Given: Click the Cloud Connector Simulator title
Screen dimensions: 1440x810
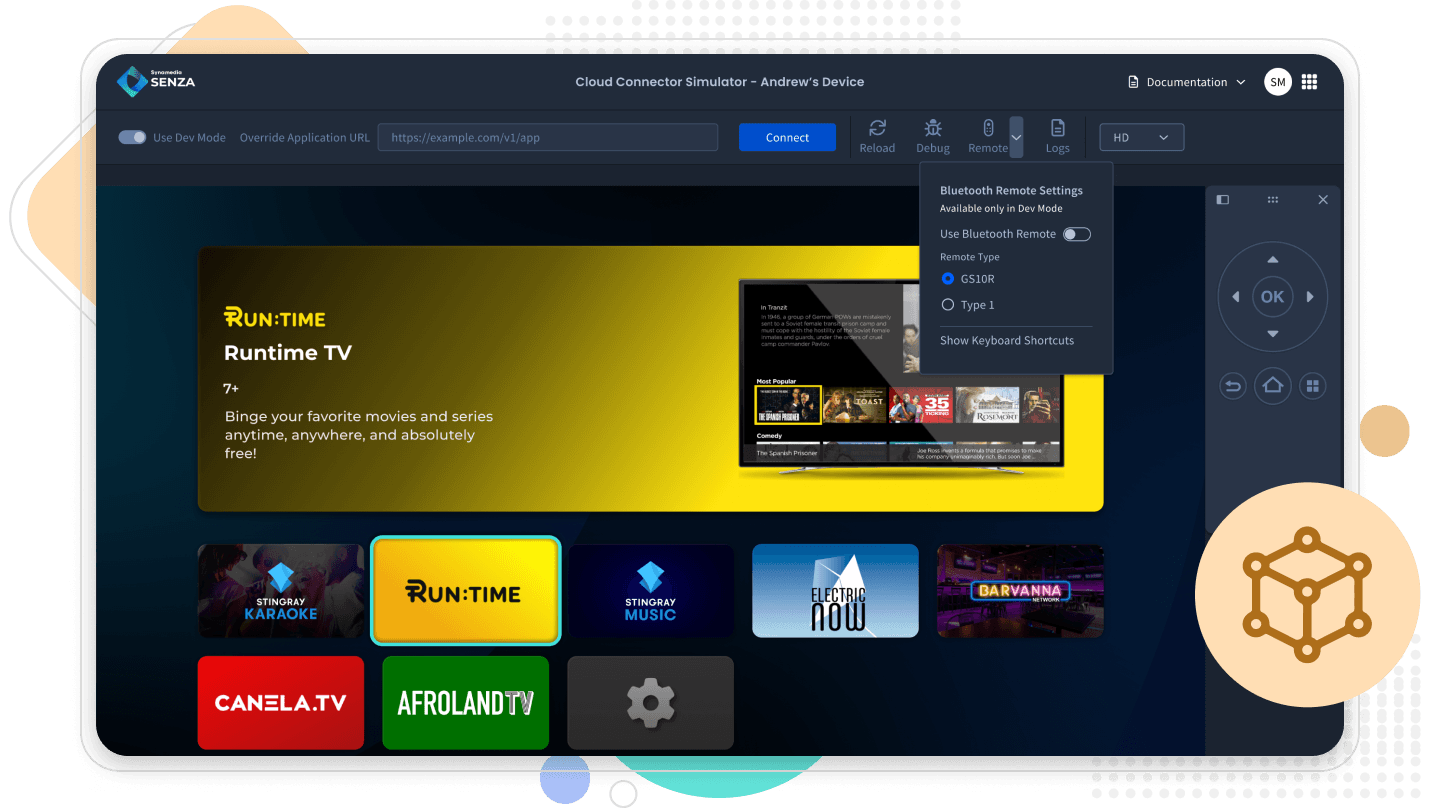Looking at the screenshot, I should 719,82.
